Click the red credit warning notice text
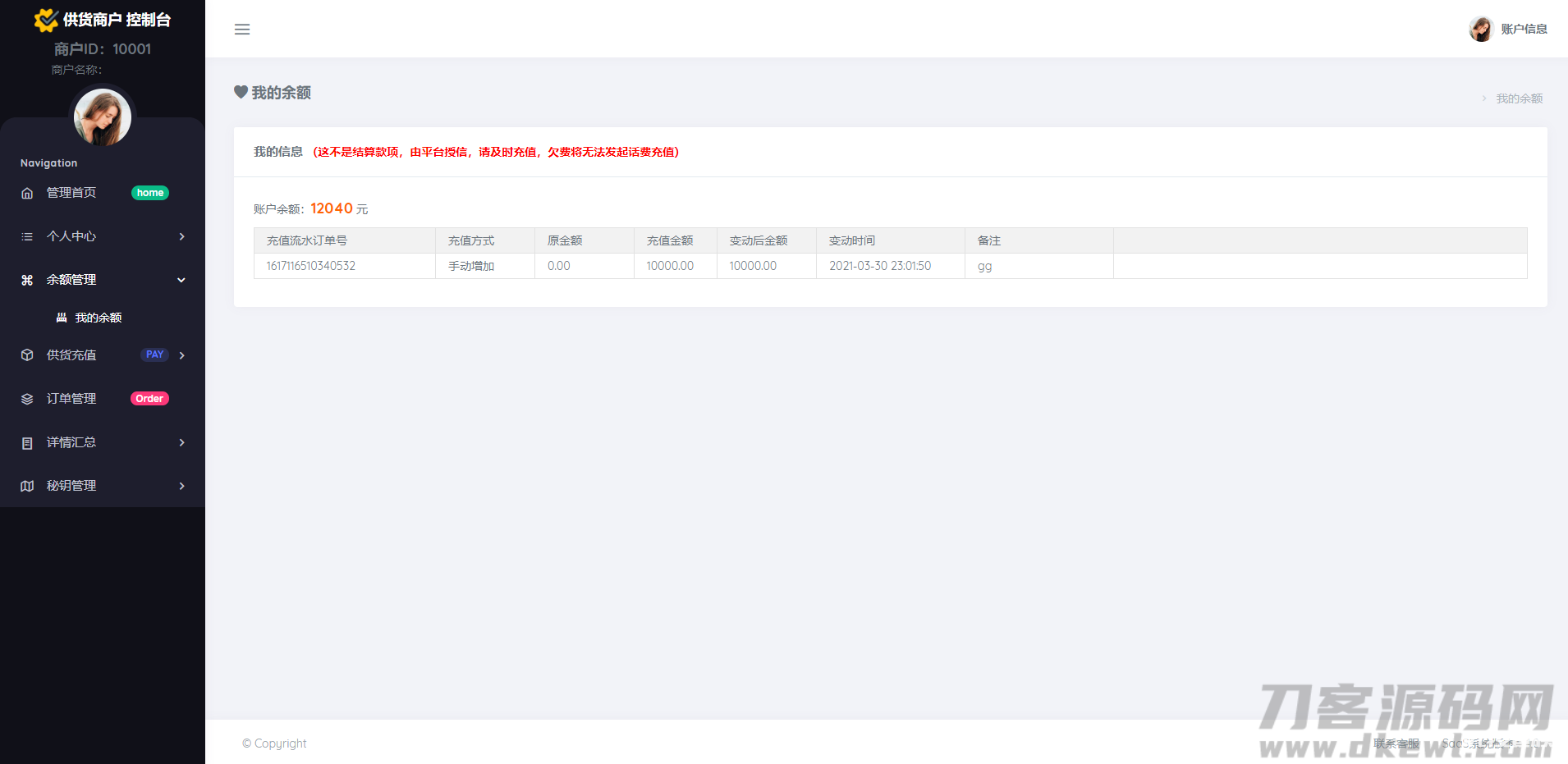 point(496,152)
